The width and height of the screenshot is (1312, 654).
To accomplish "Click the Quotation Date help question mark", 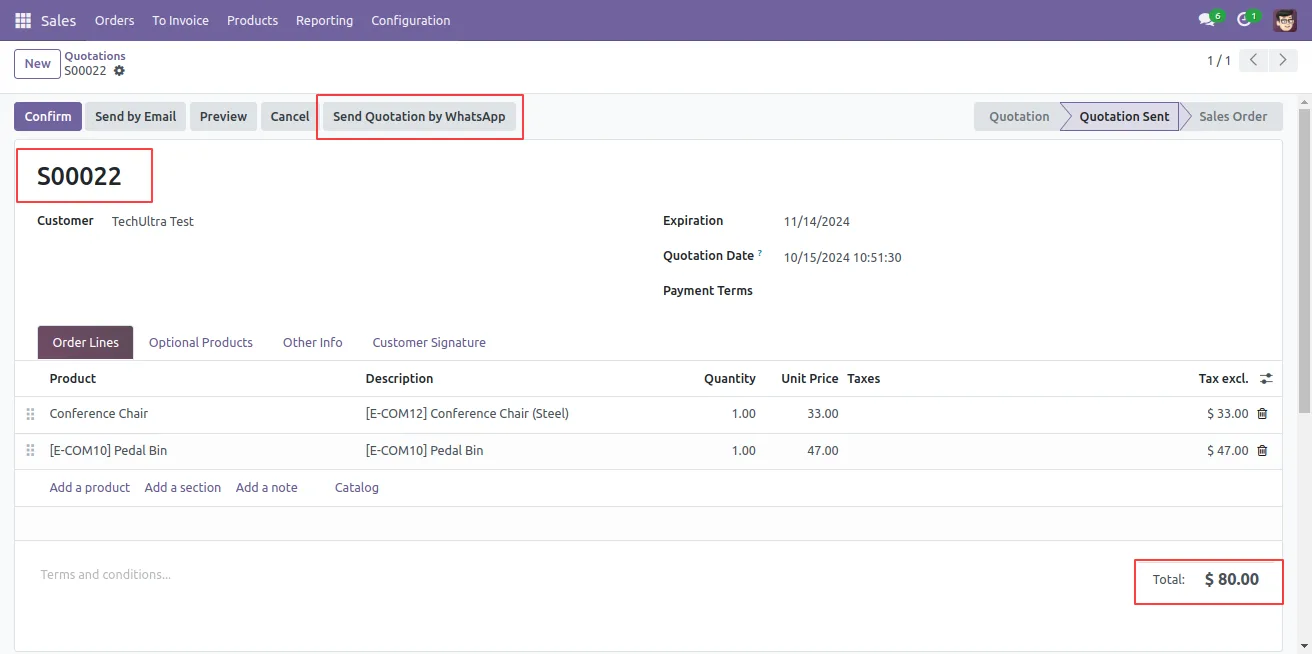I will [760, 253].
